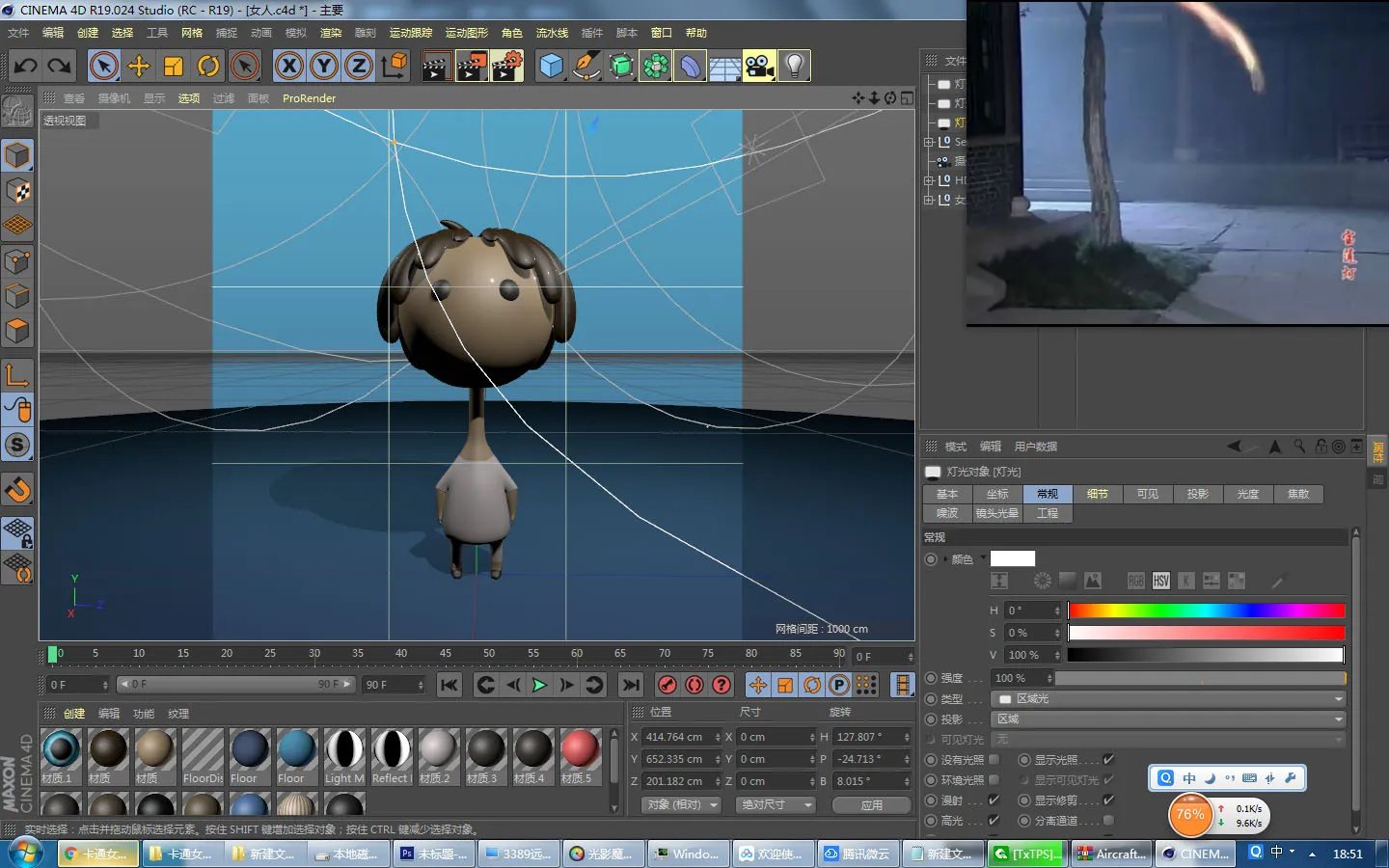The height and width of the screenshot is (868, 1389).
Task: Select the Move tool in the toolbar
Action: pyautogui.click(x=139, y=66)
